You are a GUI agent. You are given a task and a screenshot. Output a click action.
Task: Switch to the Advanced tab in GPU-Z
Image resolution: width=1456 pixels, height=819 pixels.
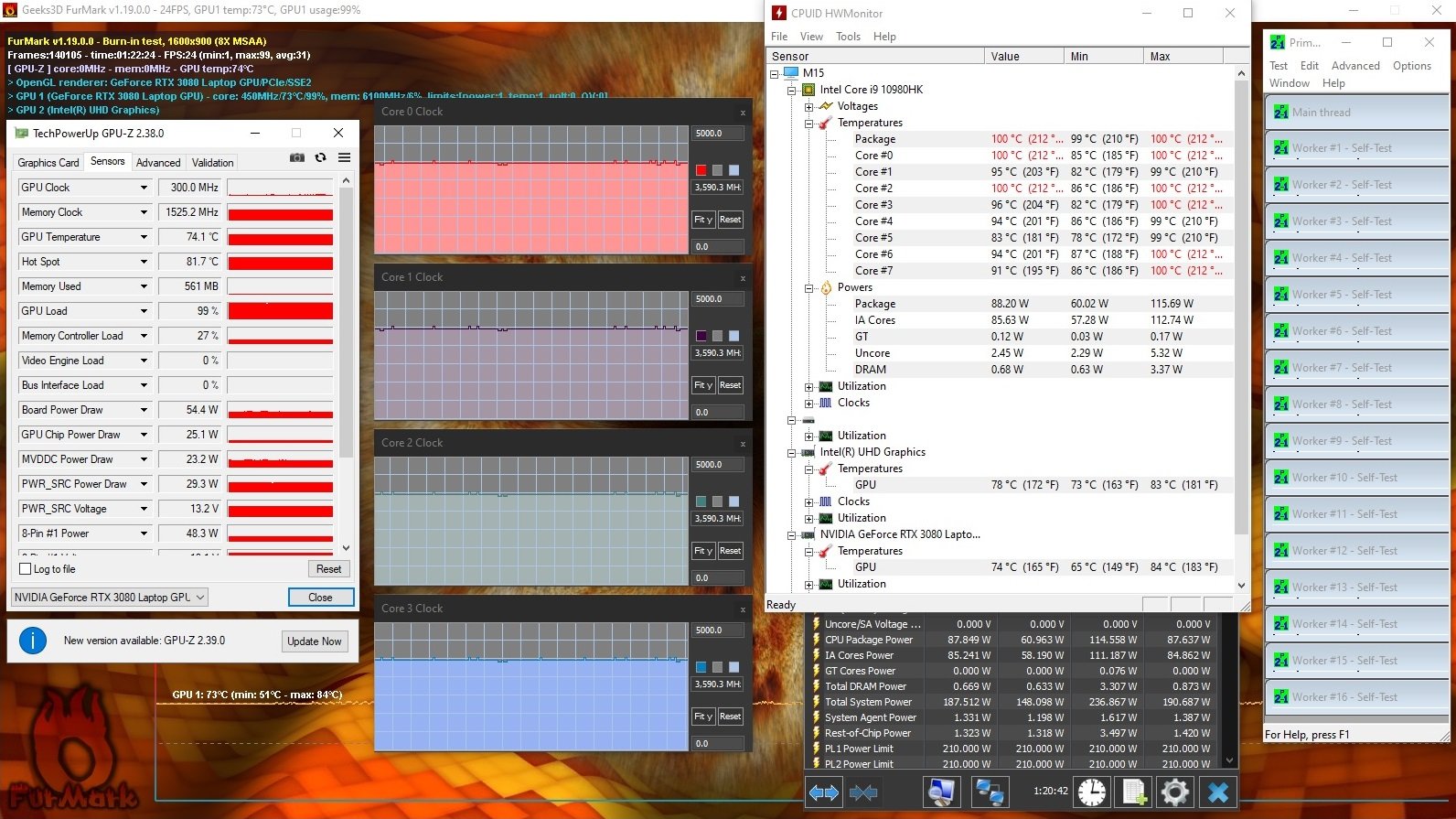(x=158, y=163)
